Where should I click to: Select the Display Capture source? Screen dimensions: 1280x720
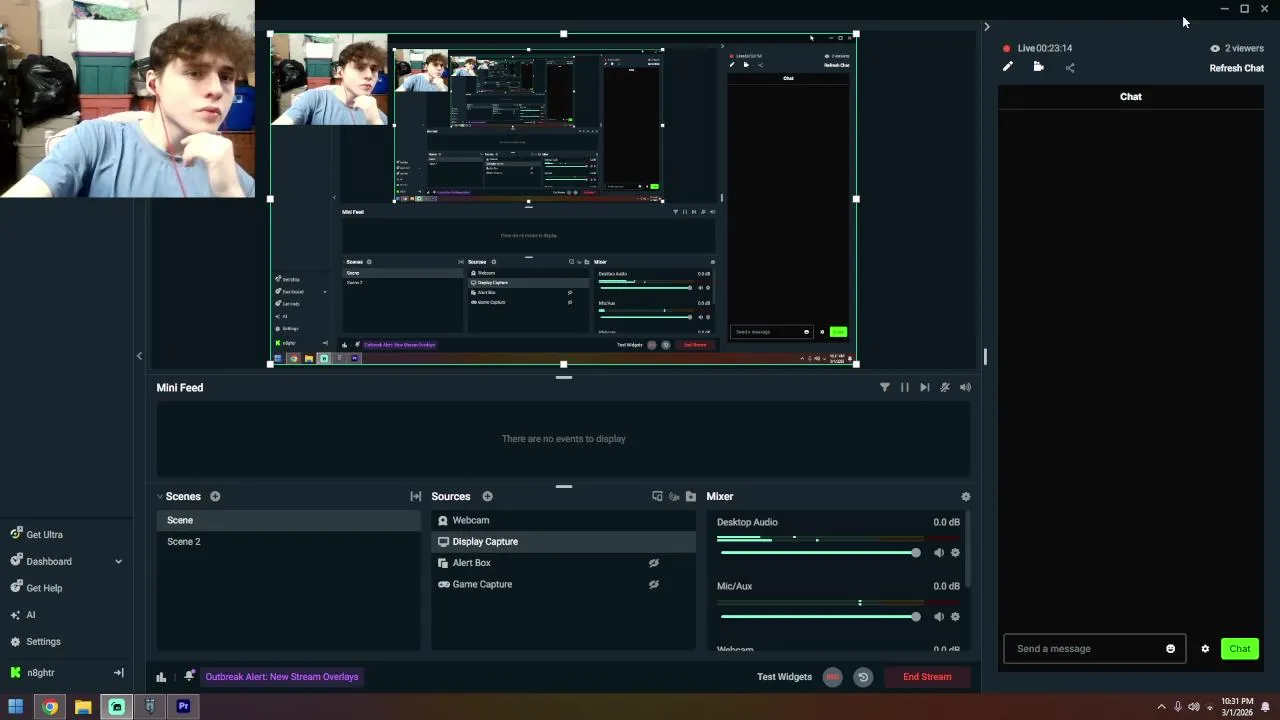564,541
